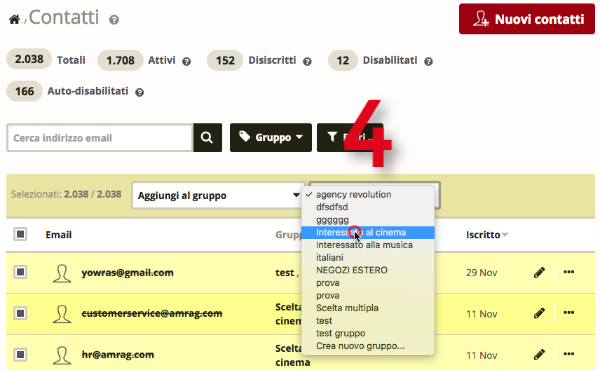
Task: Click avatar icon of hr@amrag.com
Action: (x=62, y=355)
